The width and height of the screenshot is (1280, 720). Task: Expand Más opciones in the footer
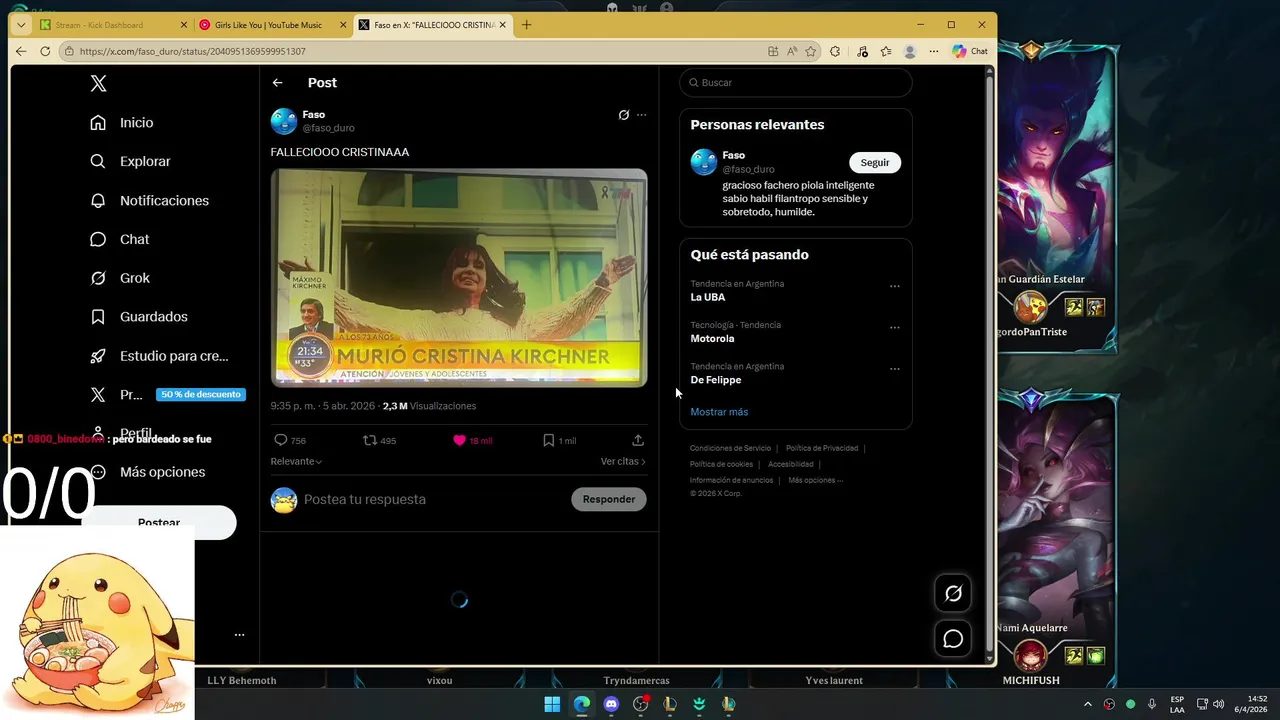coord(816,480)
